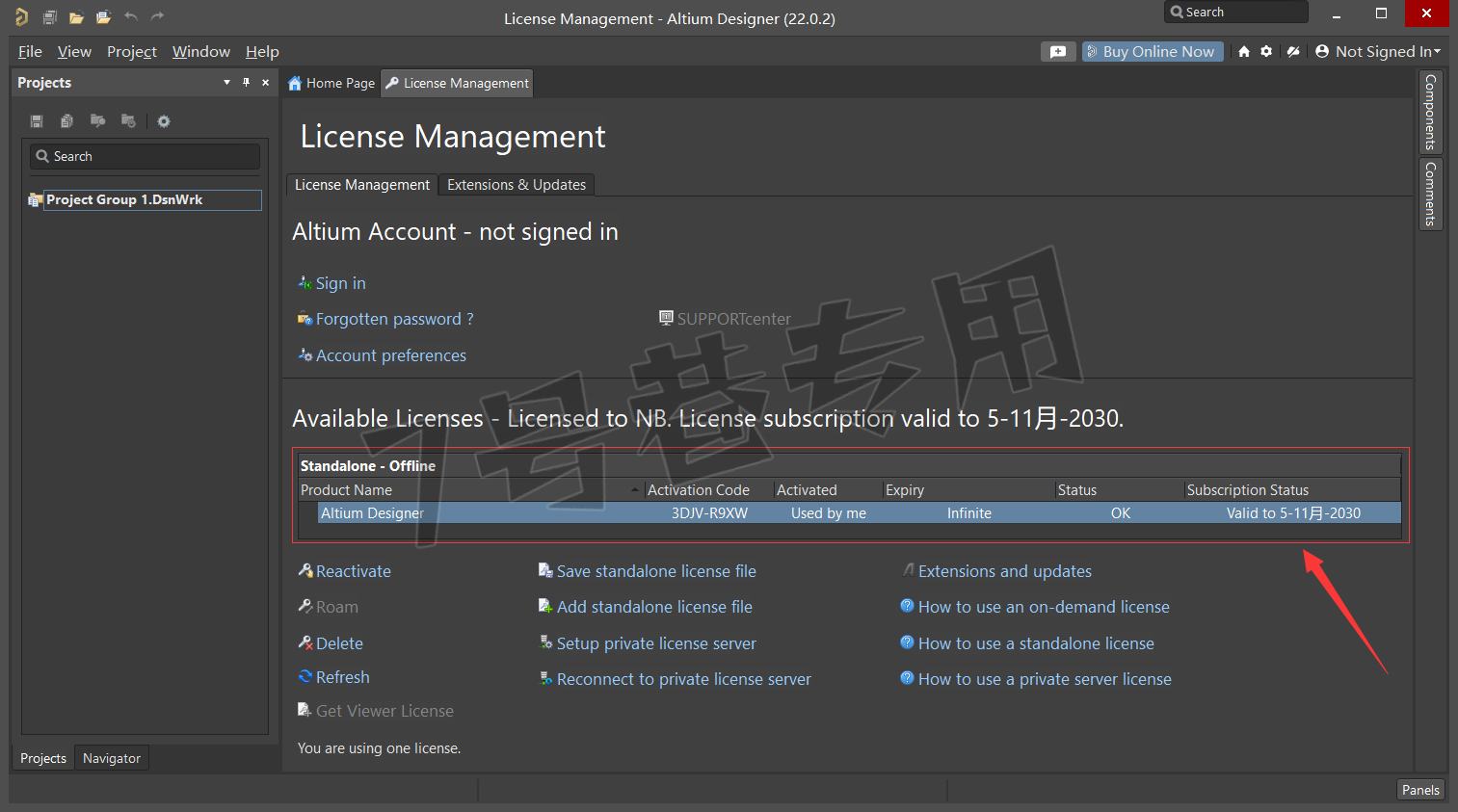The width and height of the screenshot is (1458, 812).
Task: Close the Projects panel with its X
Action: coord(266,83)
